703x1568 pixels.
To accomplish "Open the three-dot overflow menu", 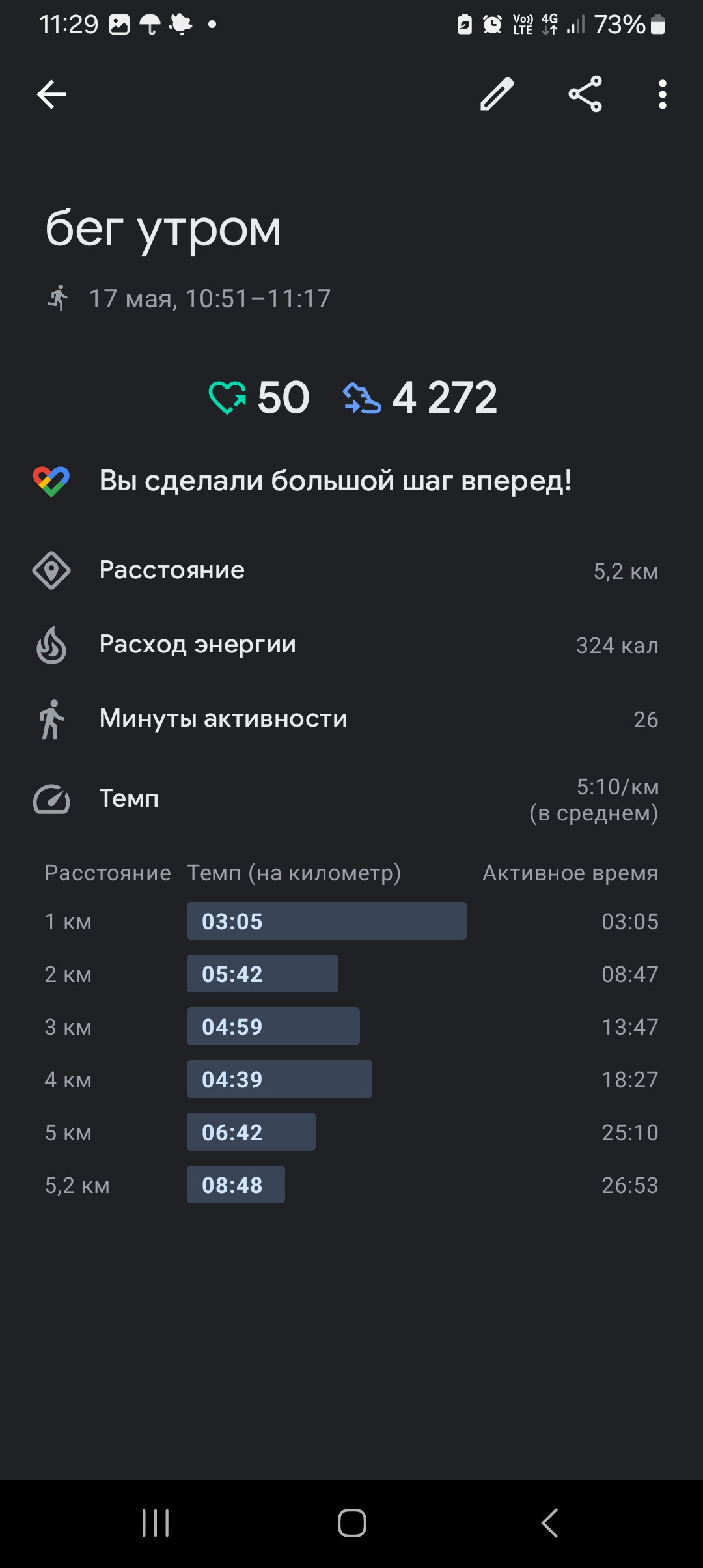I will point(662,95).
